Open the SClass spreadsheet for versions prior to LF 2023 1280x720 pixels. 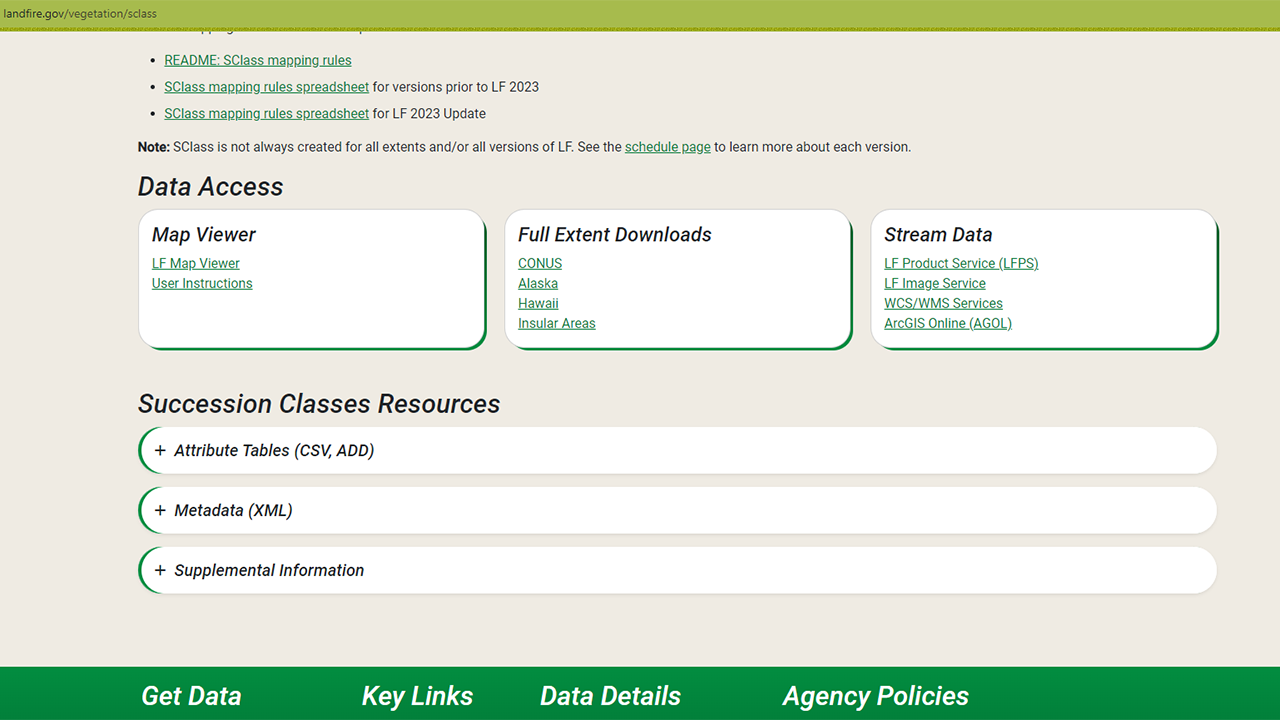(x=266, y=87)
